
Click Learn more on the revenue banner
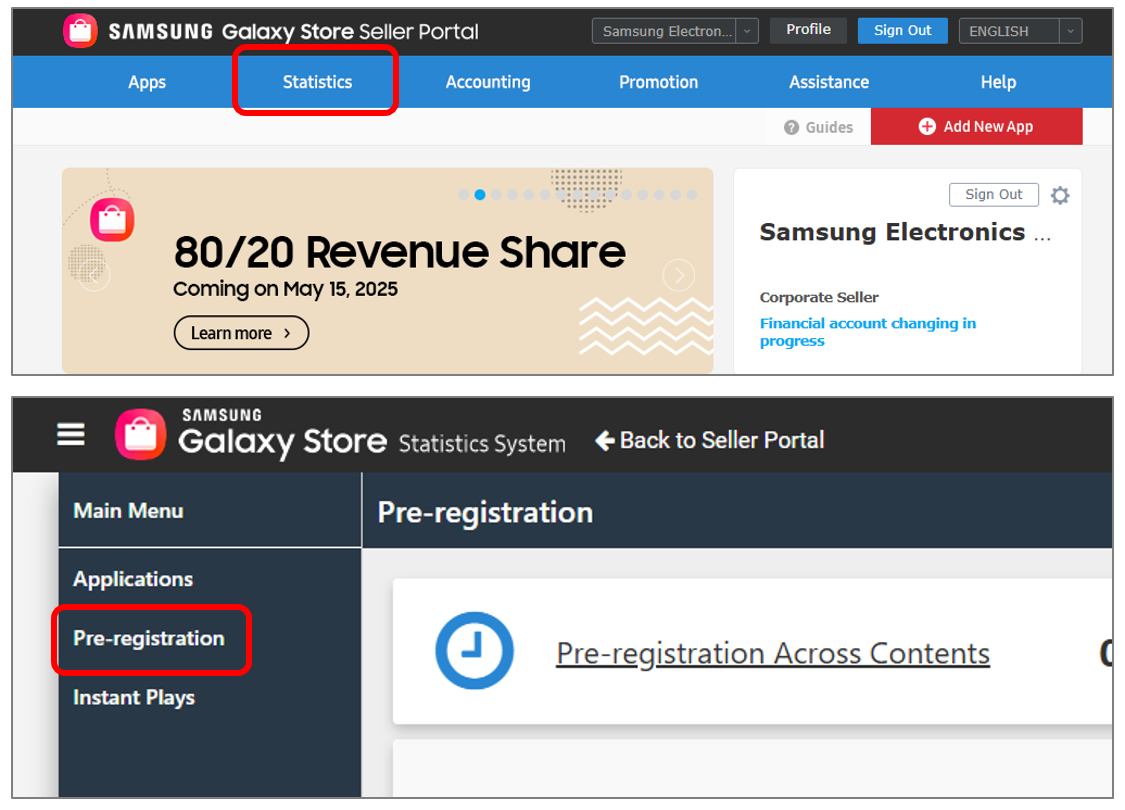[x=241, y=333]
